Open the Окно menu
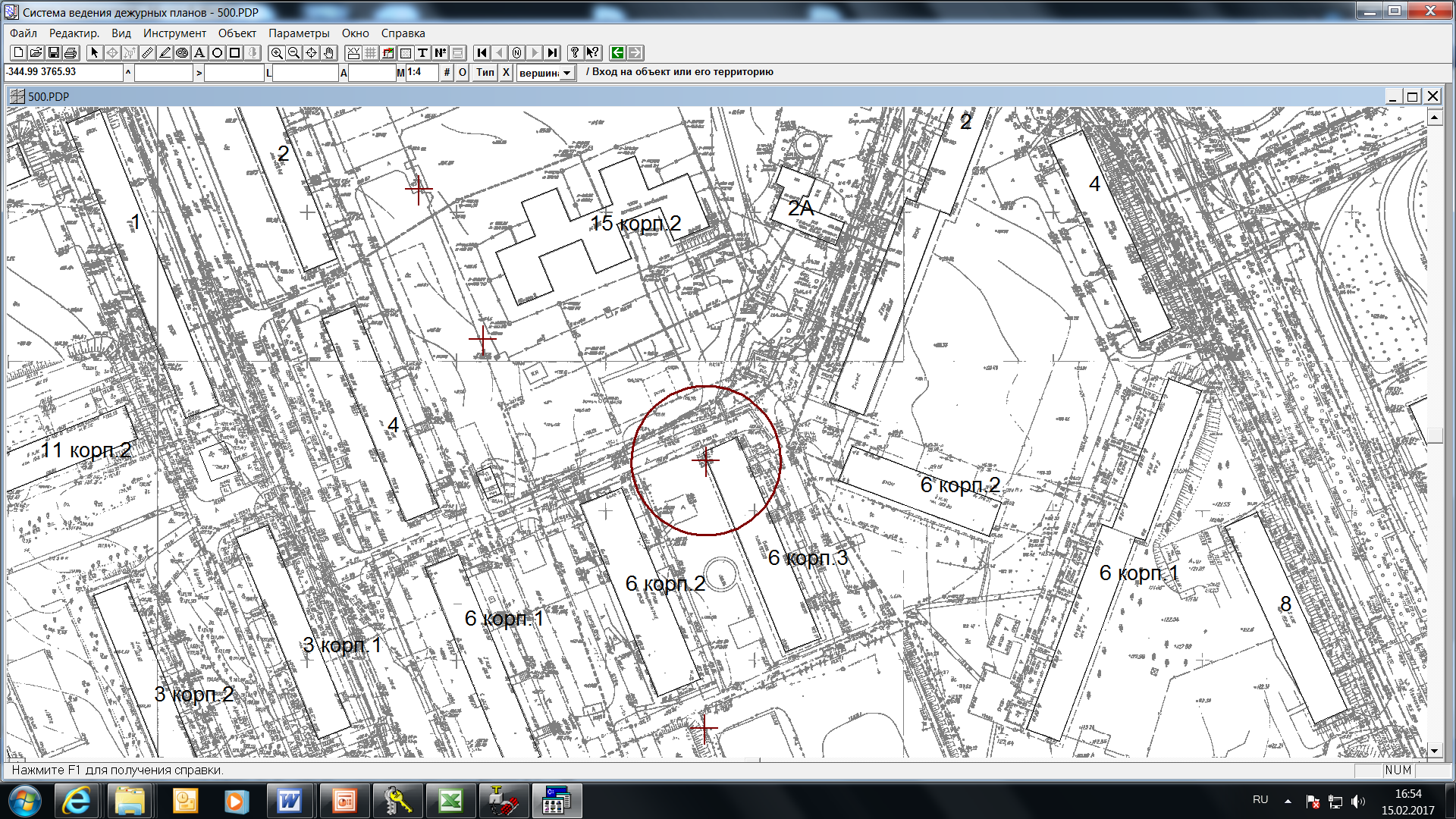Screen dimensions: 1456x819 [x=355, y=33]
